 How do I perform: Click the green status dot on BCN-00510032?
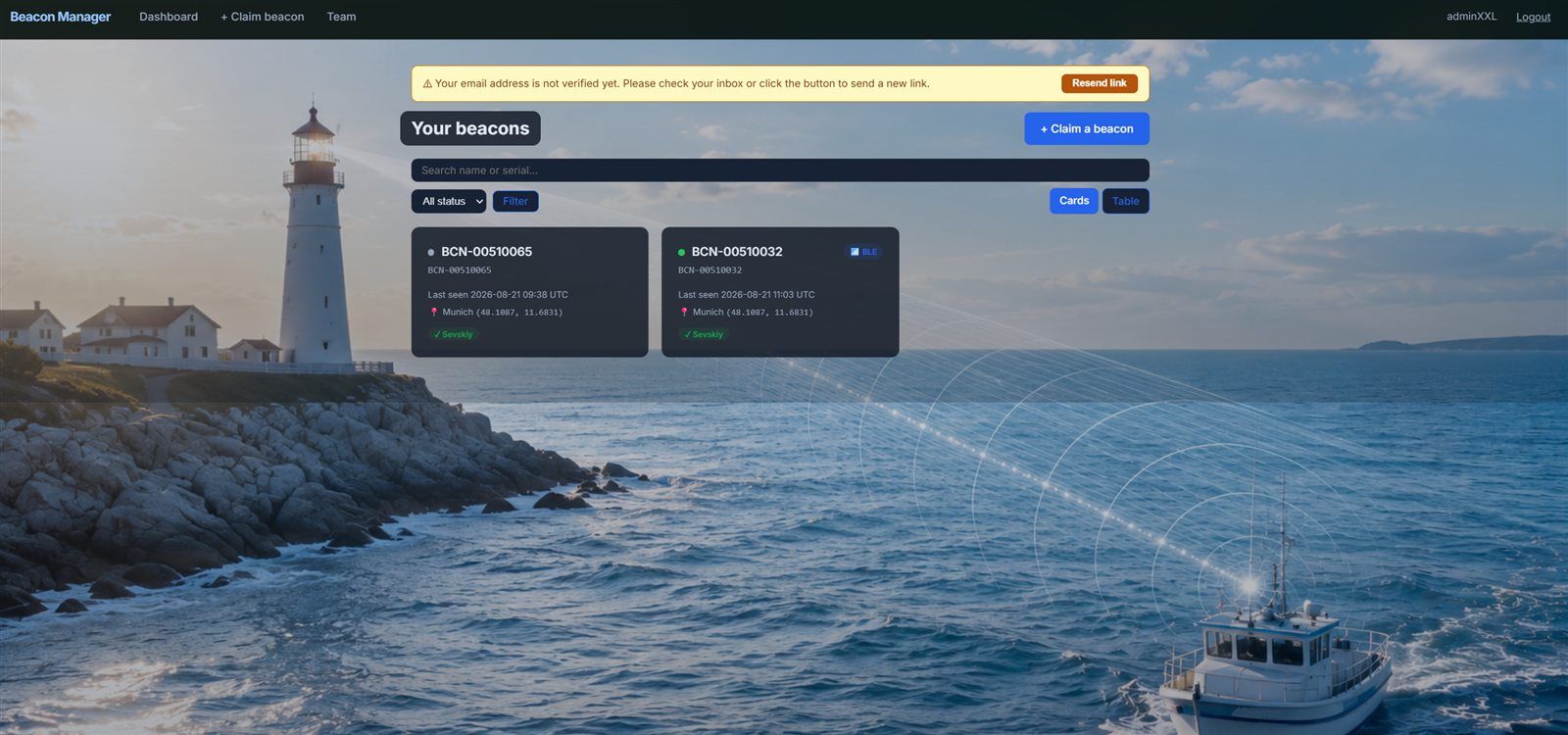(x=681, y=253)
